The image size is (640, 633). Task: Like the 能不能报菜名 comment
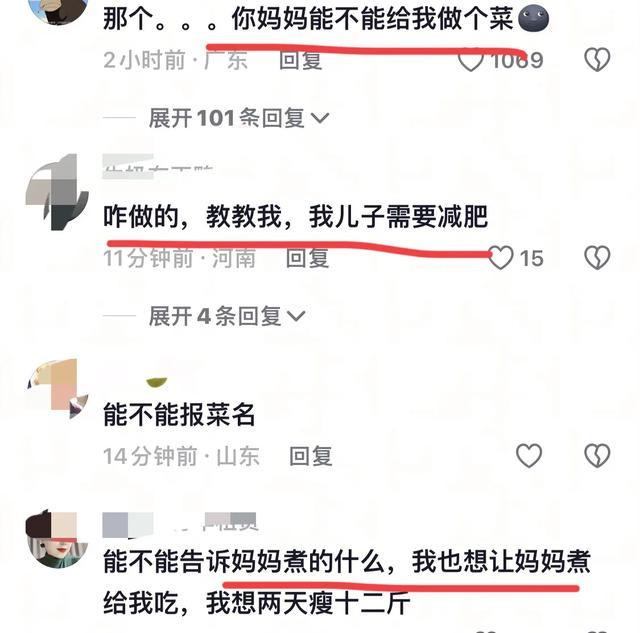coord(529,455)
